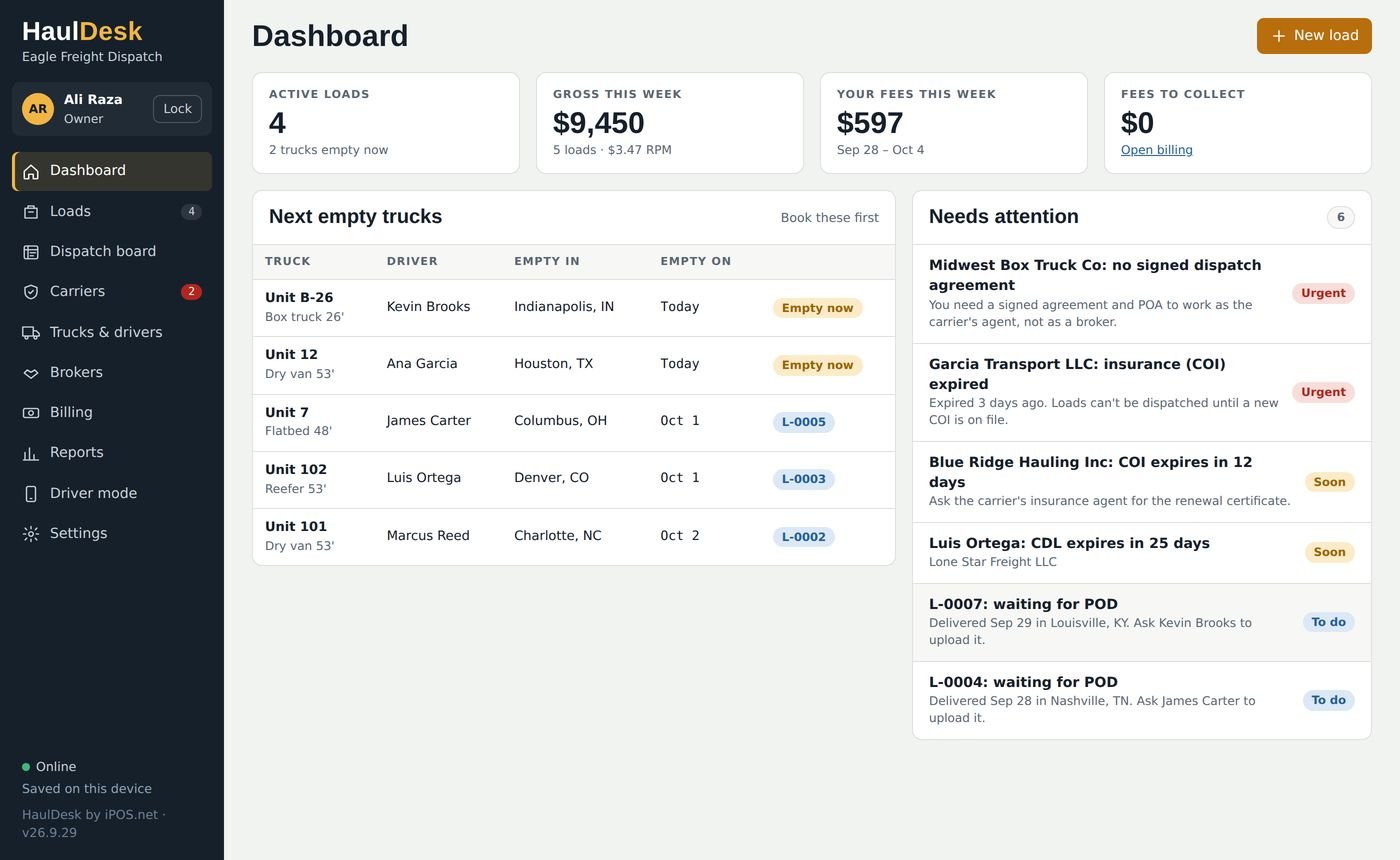Navigate to Reports
1400x860 pixels.
pos(112,452)
